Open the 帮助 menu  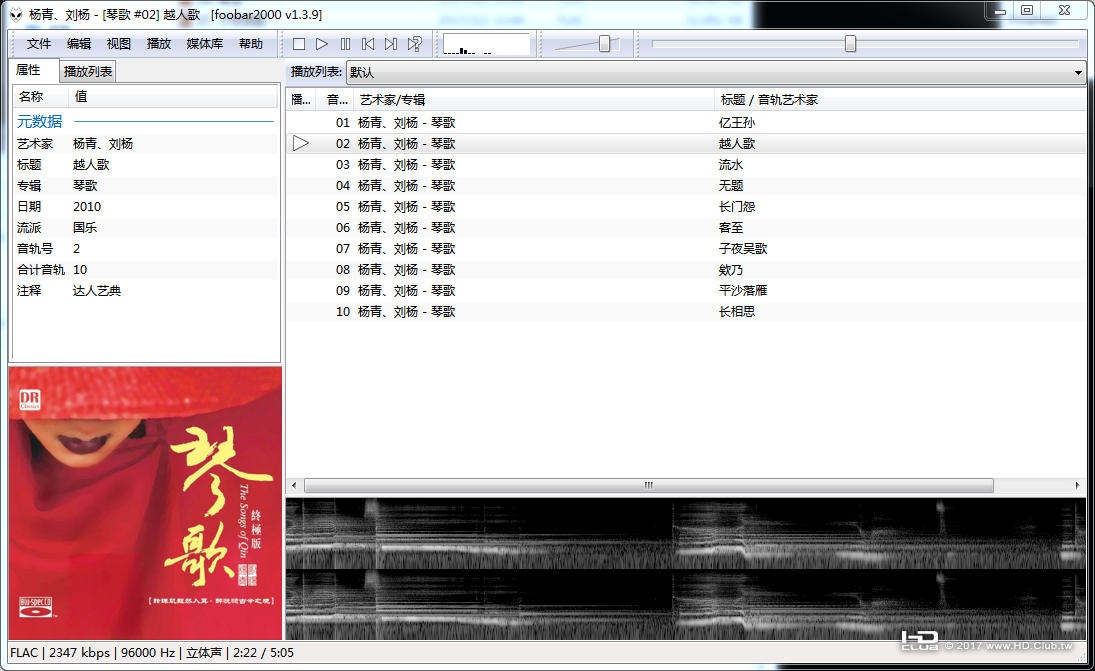point(251,44)
